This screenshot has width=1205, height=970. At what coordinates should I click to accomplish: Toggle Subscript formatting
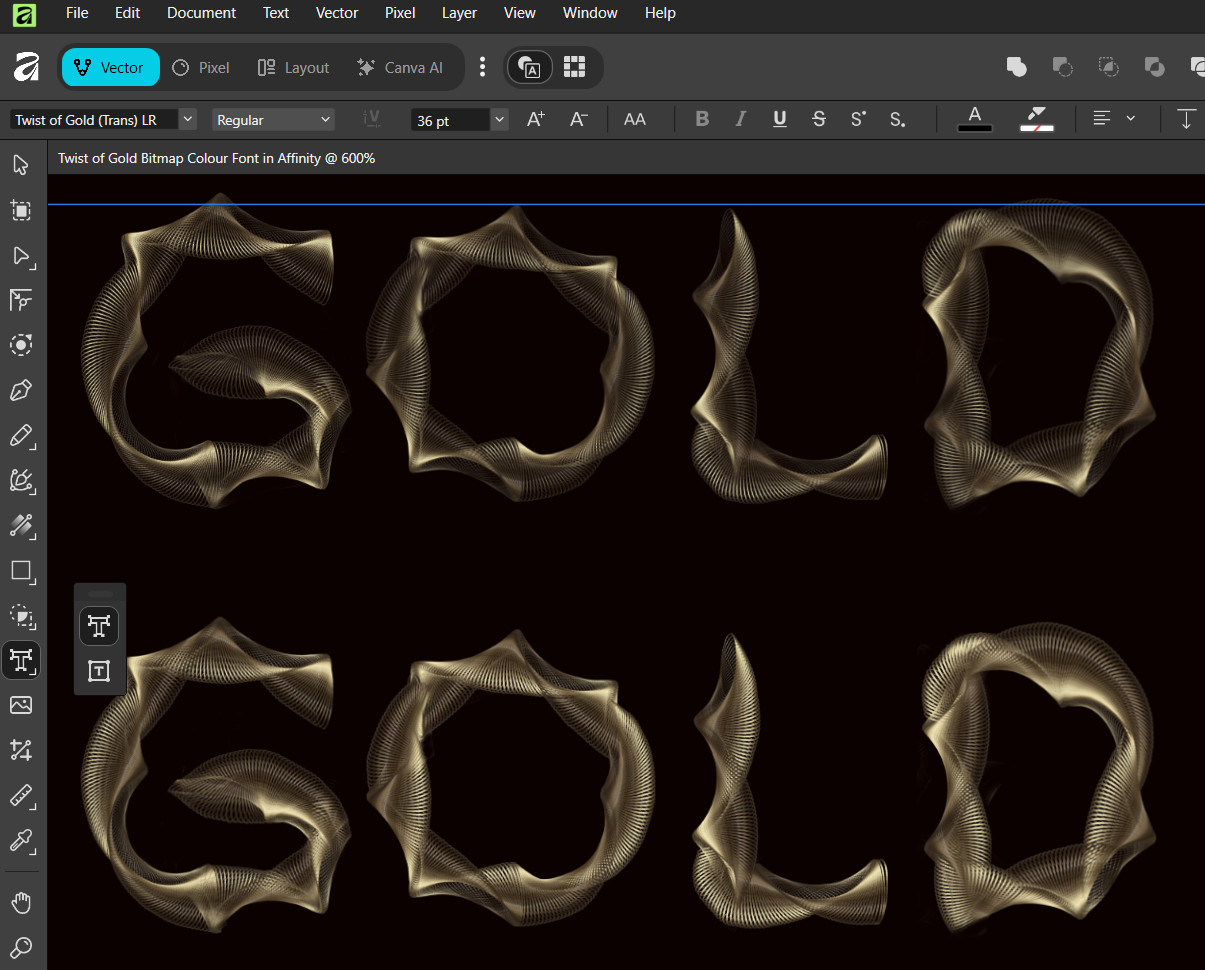897,119
